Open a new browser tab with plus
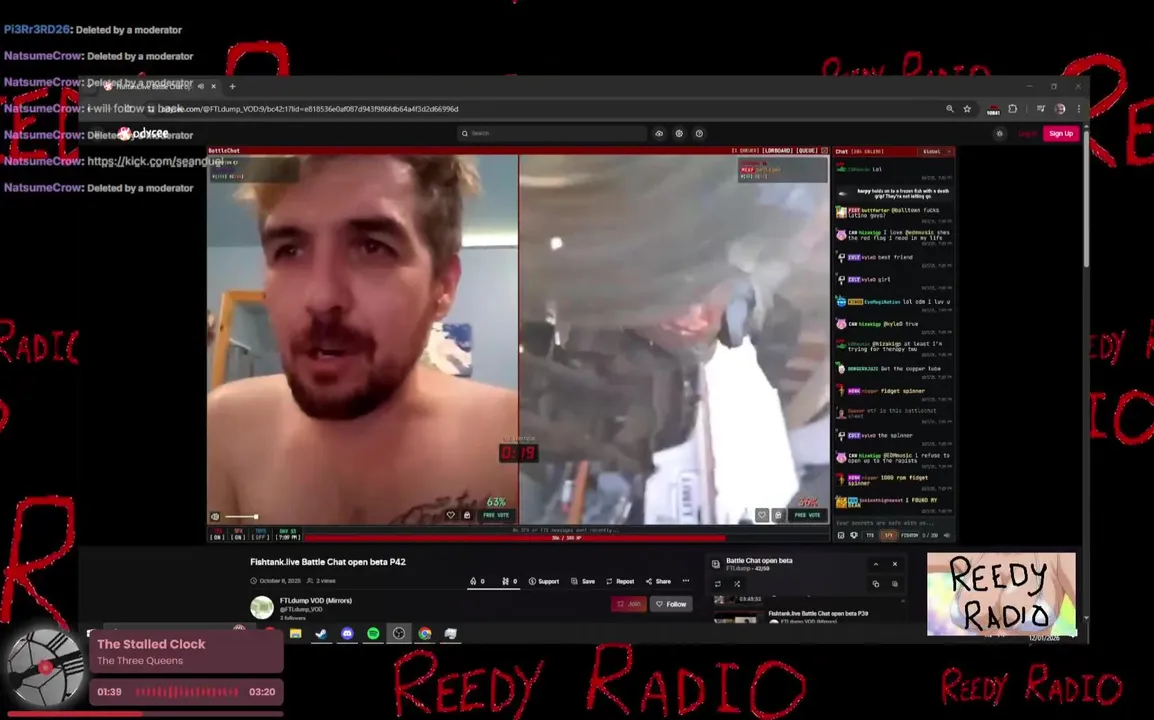This screenshot has height=720, width=1154. click(233, 86)
